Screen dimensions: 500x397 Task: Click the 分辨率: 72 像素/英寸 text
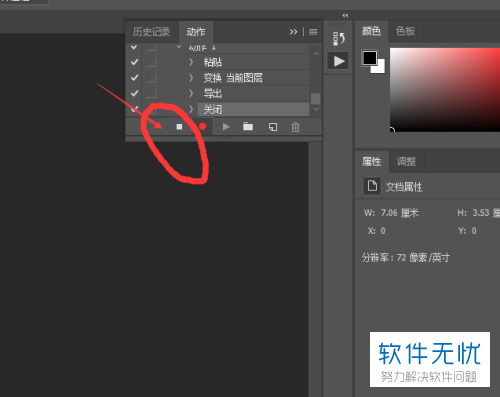coord(406,257)
